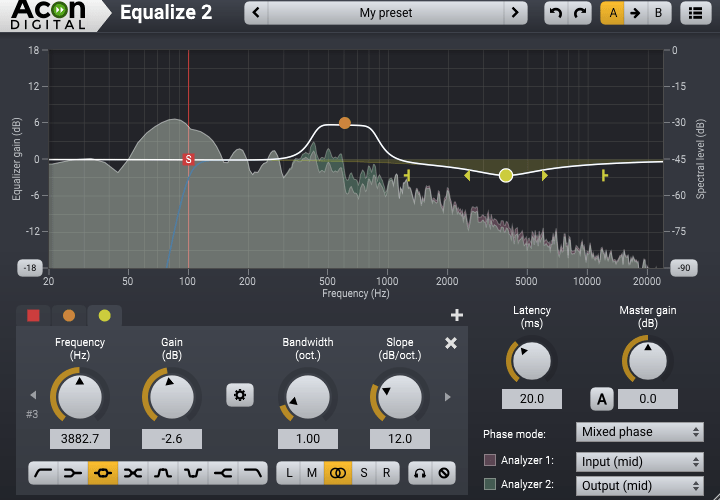Switch to the orange band tab
The width and height of the screenshot is (720, 500).
click(x=69, y=315)
